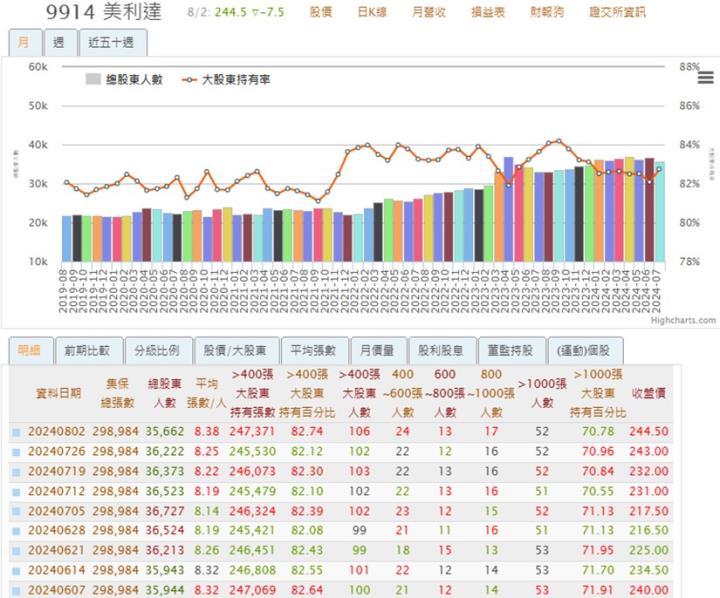
Task: Click the blue square icon beside 20240705
Action: click(x=16, y=512)
